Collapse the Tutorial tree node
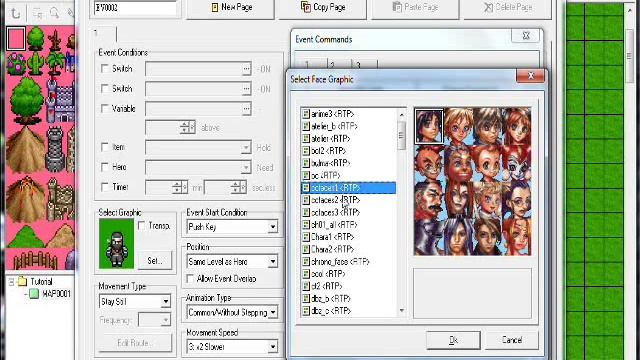This screenshot has height=360, width=640. (x=11, y=282)
